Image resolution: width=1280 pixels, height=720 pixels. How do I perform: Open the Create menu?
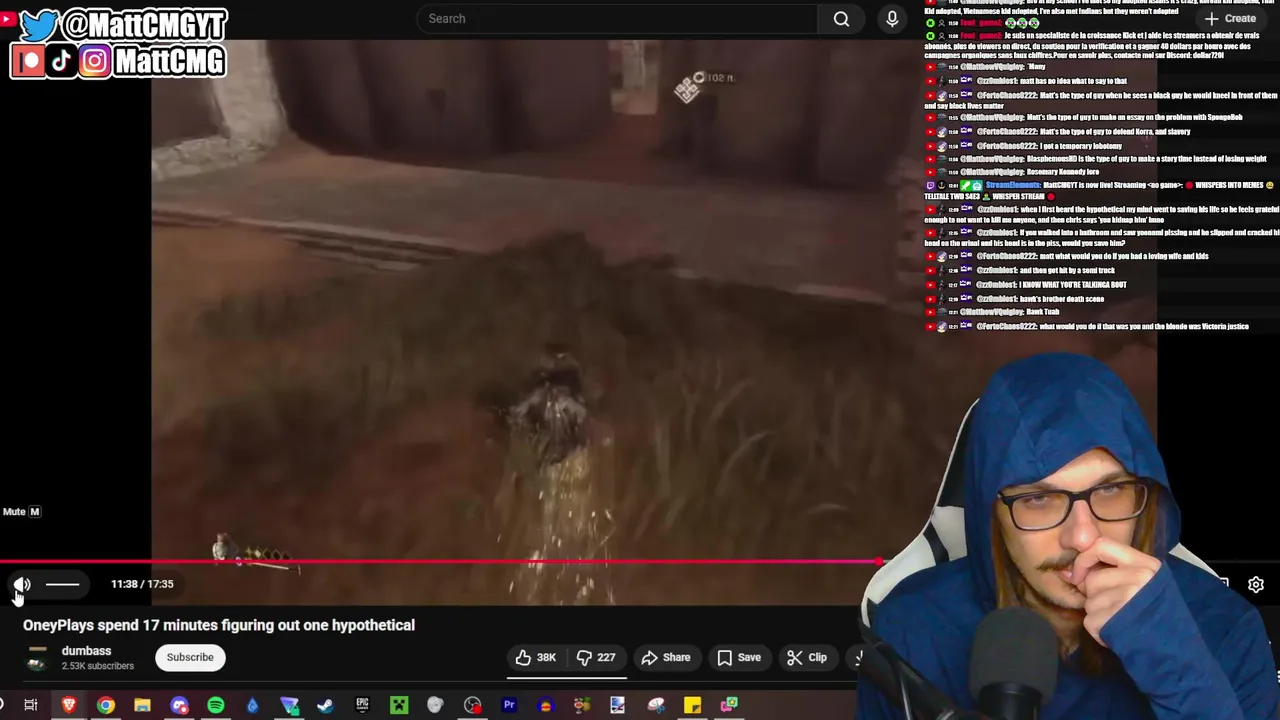[1230, 18]
